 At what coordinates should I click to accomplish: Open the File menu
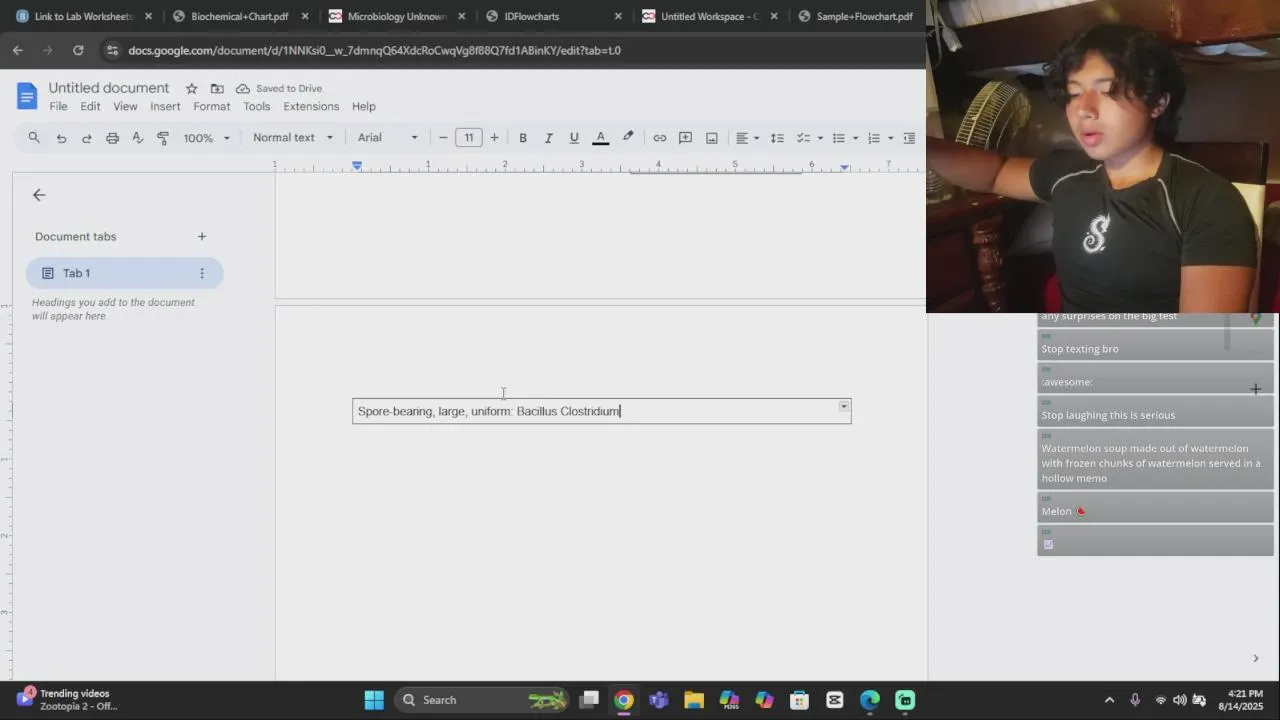(x=59, y=106)
